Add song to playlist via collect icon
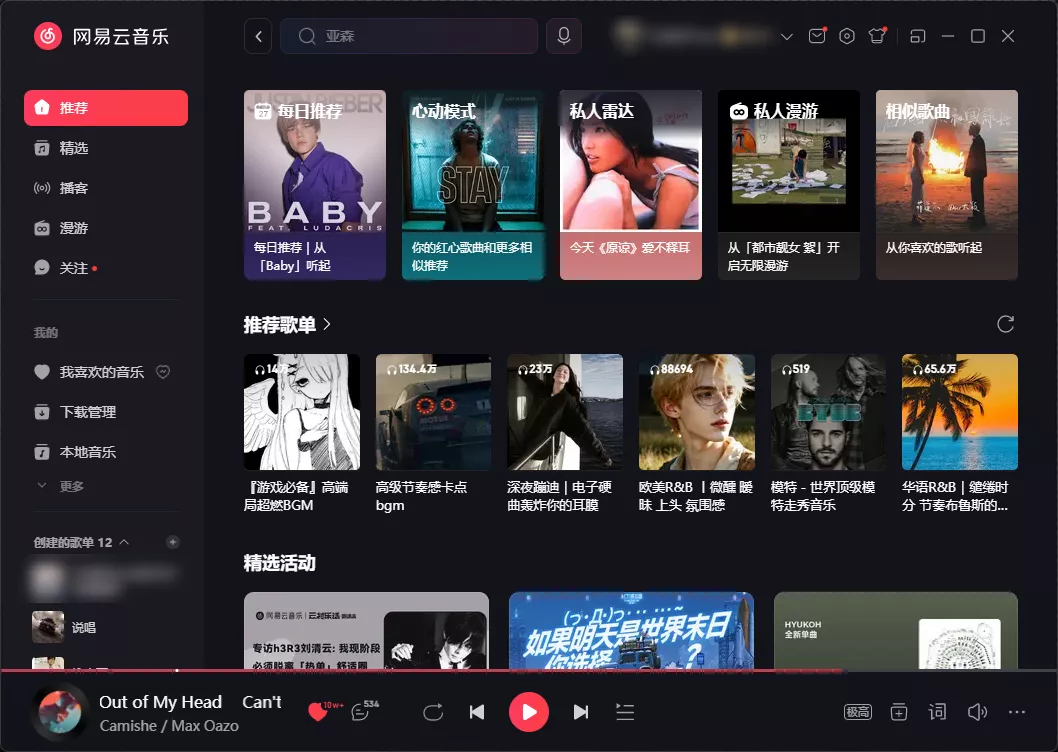The image size is (1058, 752). pyautogui.click(x=899, y=712)
